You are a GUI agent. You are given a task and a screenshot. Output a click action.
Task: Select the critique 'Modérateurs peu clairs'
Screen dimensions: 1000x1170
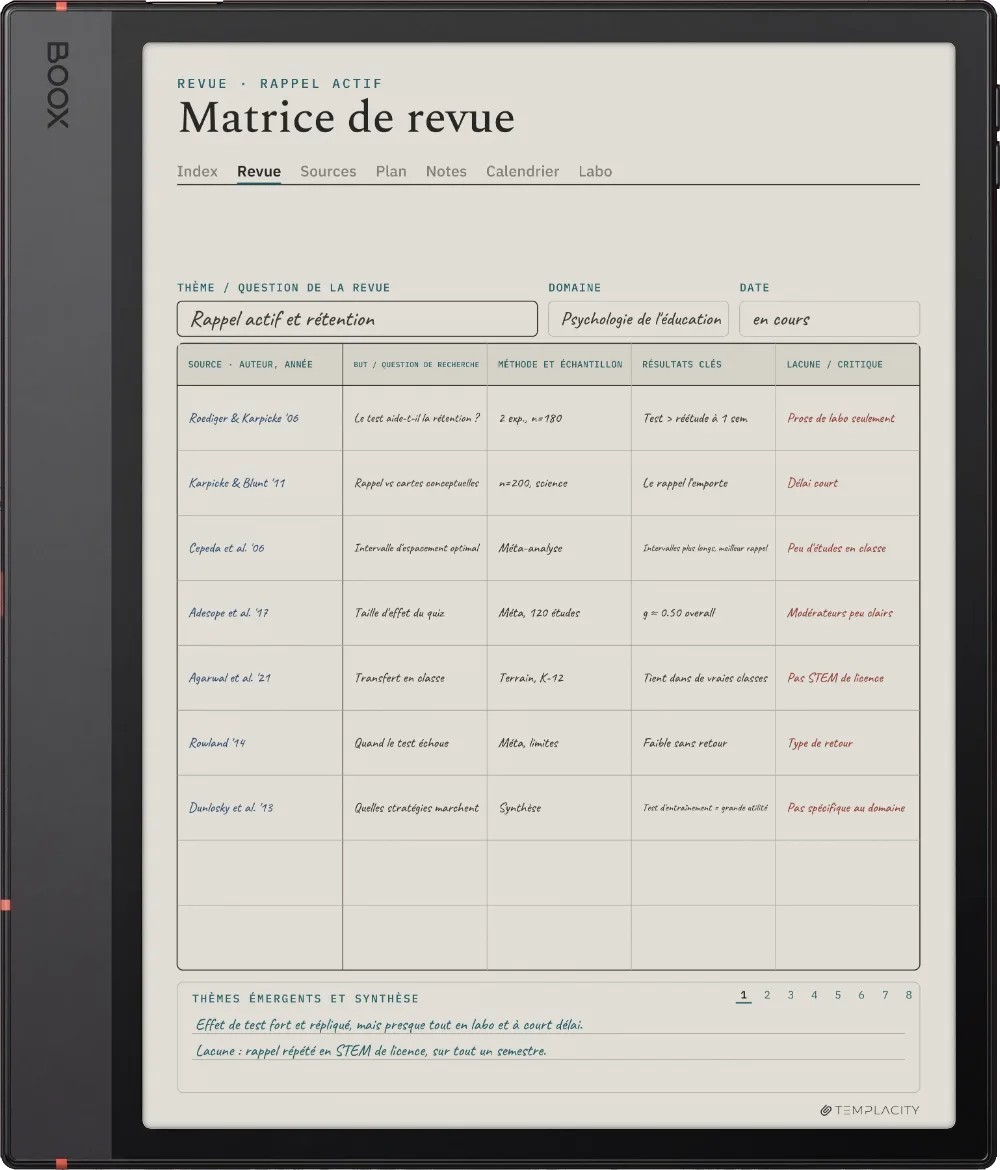tap(847, 613)
